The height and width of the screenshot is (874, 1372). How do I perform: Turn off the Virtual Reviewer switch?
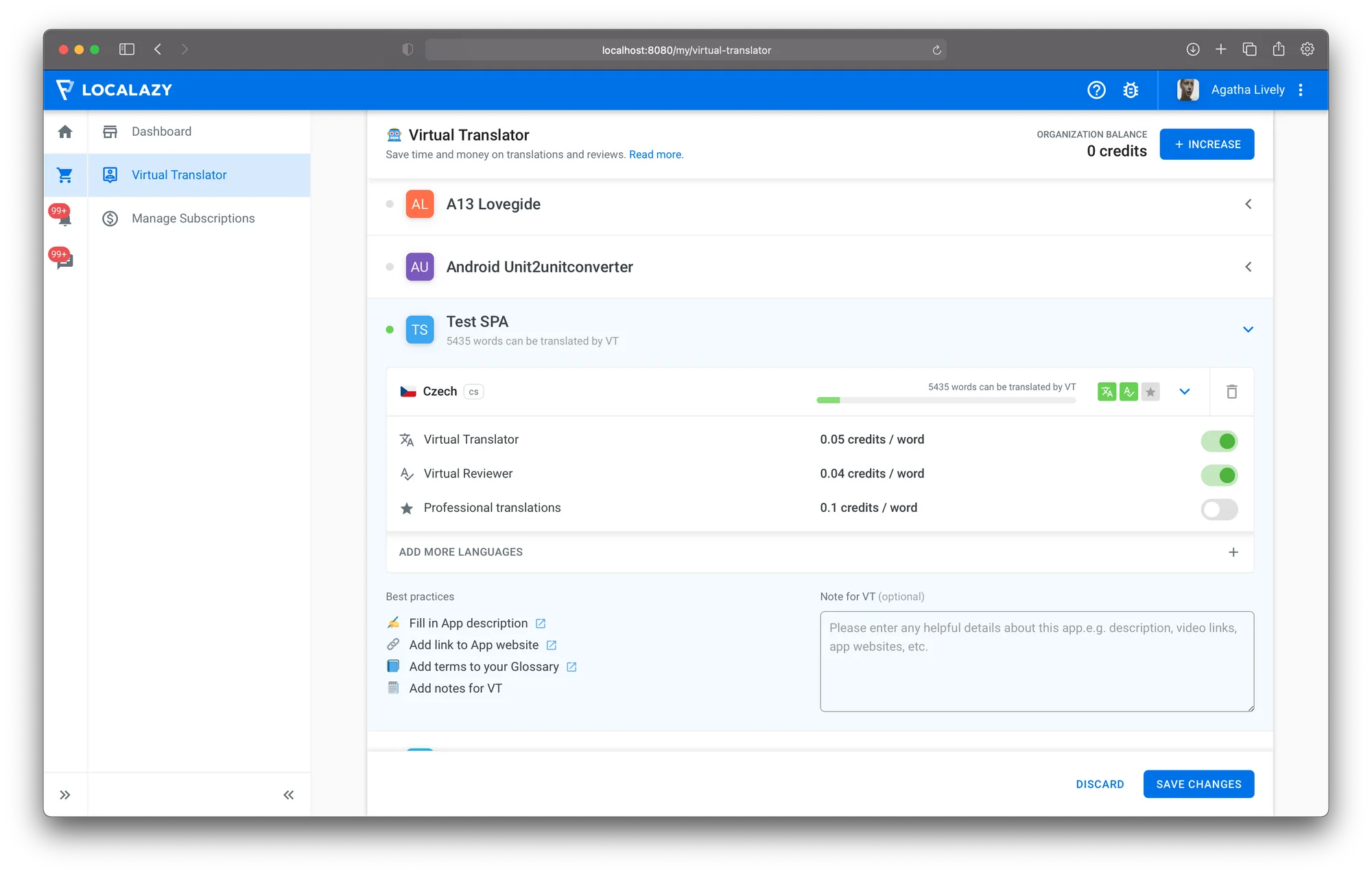[1219, 475]
